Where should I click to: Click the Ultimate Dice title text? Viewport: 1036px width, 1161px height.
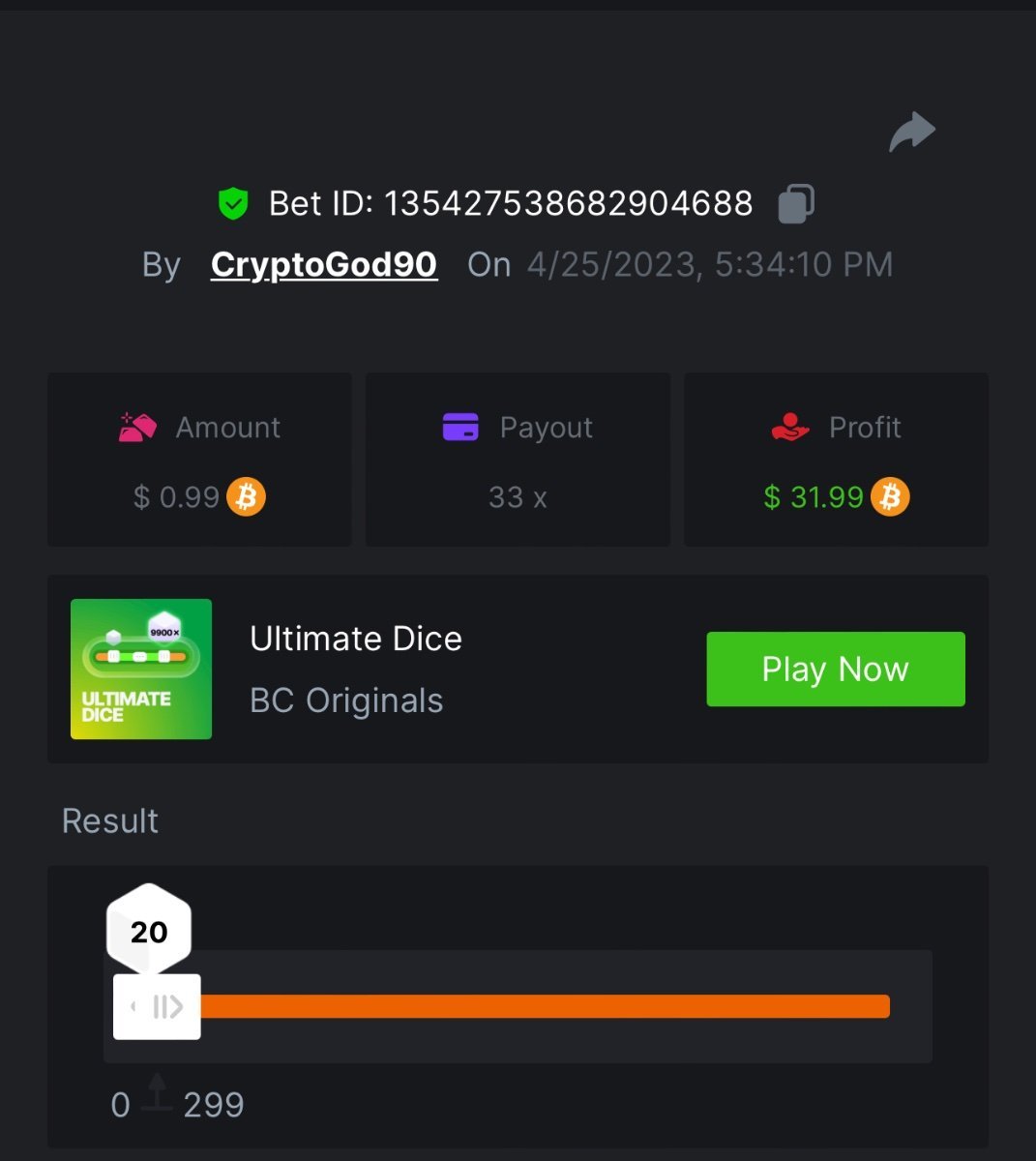coord(356,639)
